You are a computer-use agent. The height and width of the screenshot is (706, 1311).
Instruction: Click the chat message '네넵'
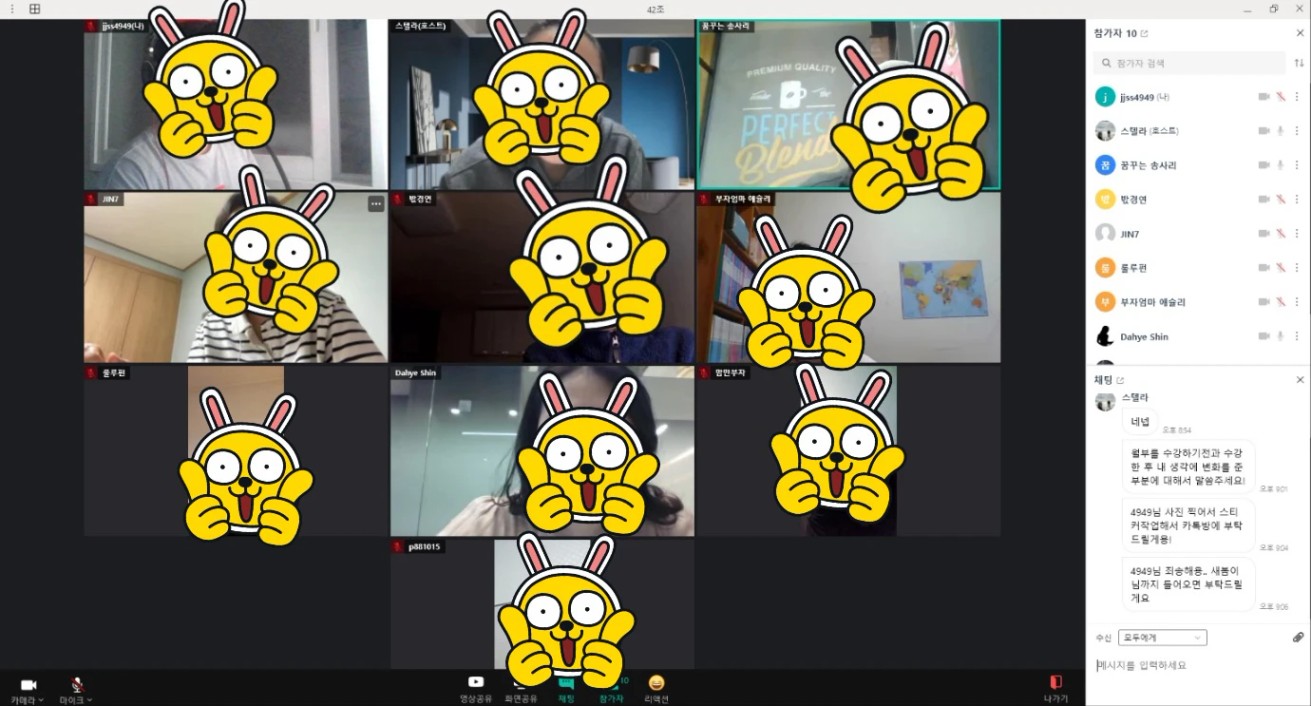(x=1140, y=421)
